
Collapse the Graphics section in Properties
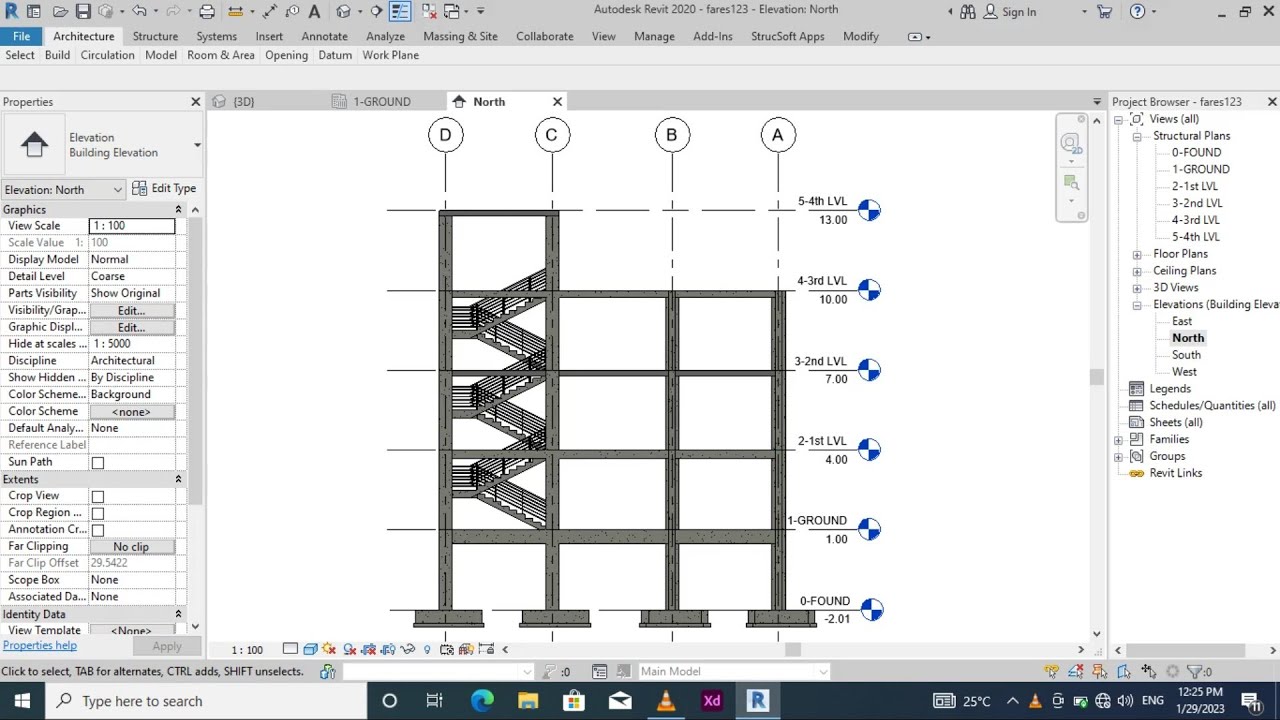(178, 210)
